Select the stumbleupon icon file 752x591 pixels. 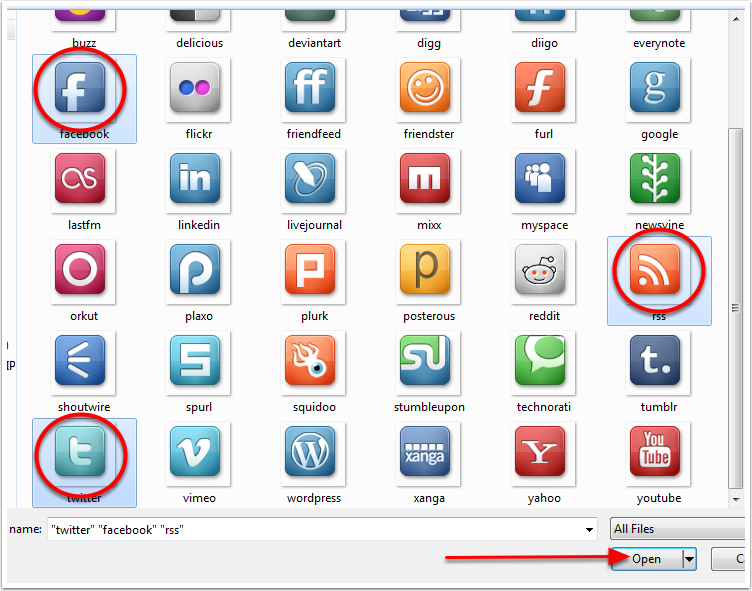pos(425,361)
